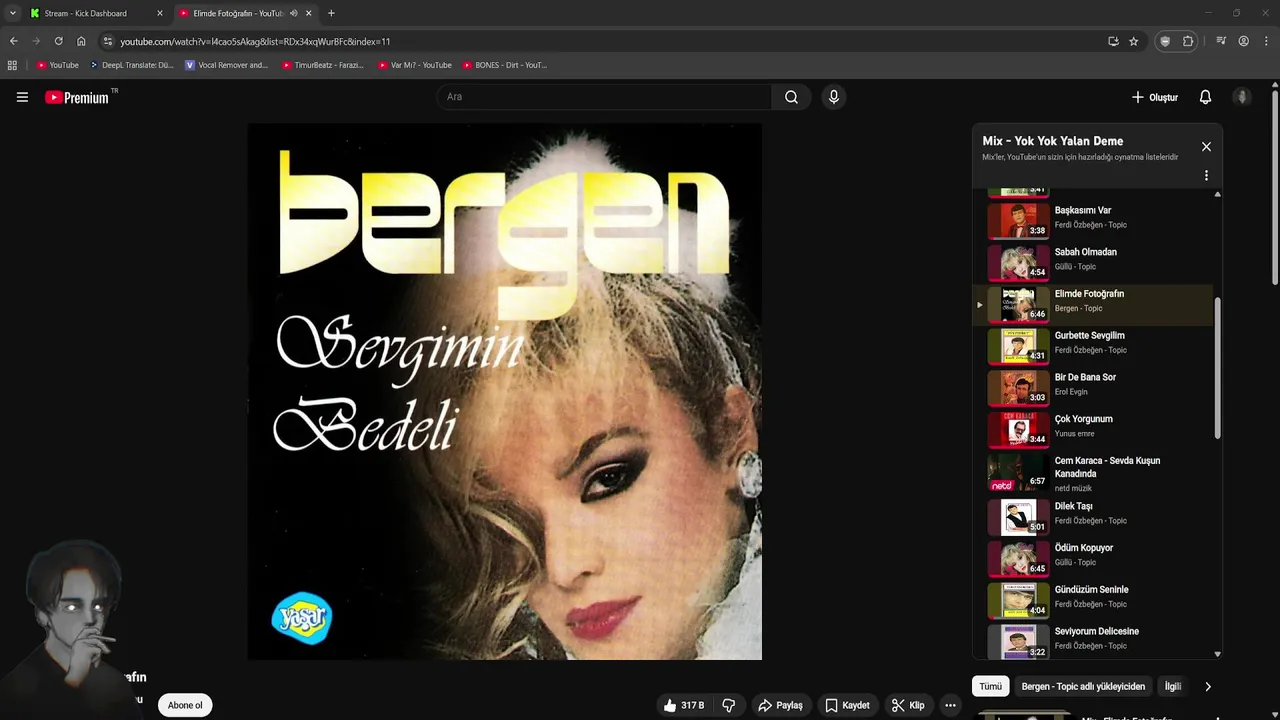Click the Bergen album art video
This screenshot has width=1280, height=720.
click(505, 392)
